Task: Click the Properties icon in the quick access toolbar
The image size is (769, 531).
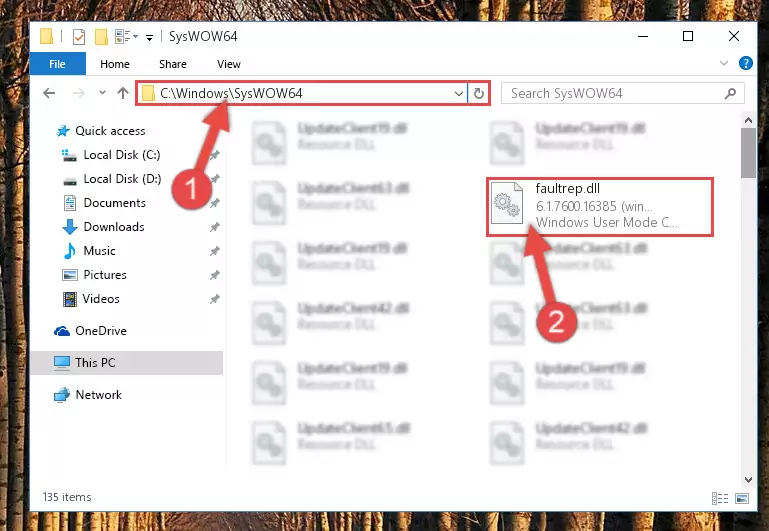Action: (78, 37)
